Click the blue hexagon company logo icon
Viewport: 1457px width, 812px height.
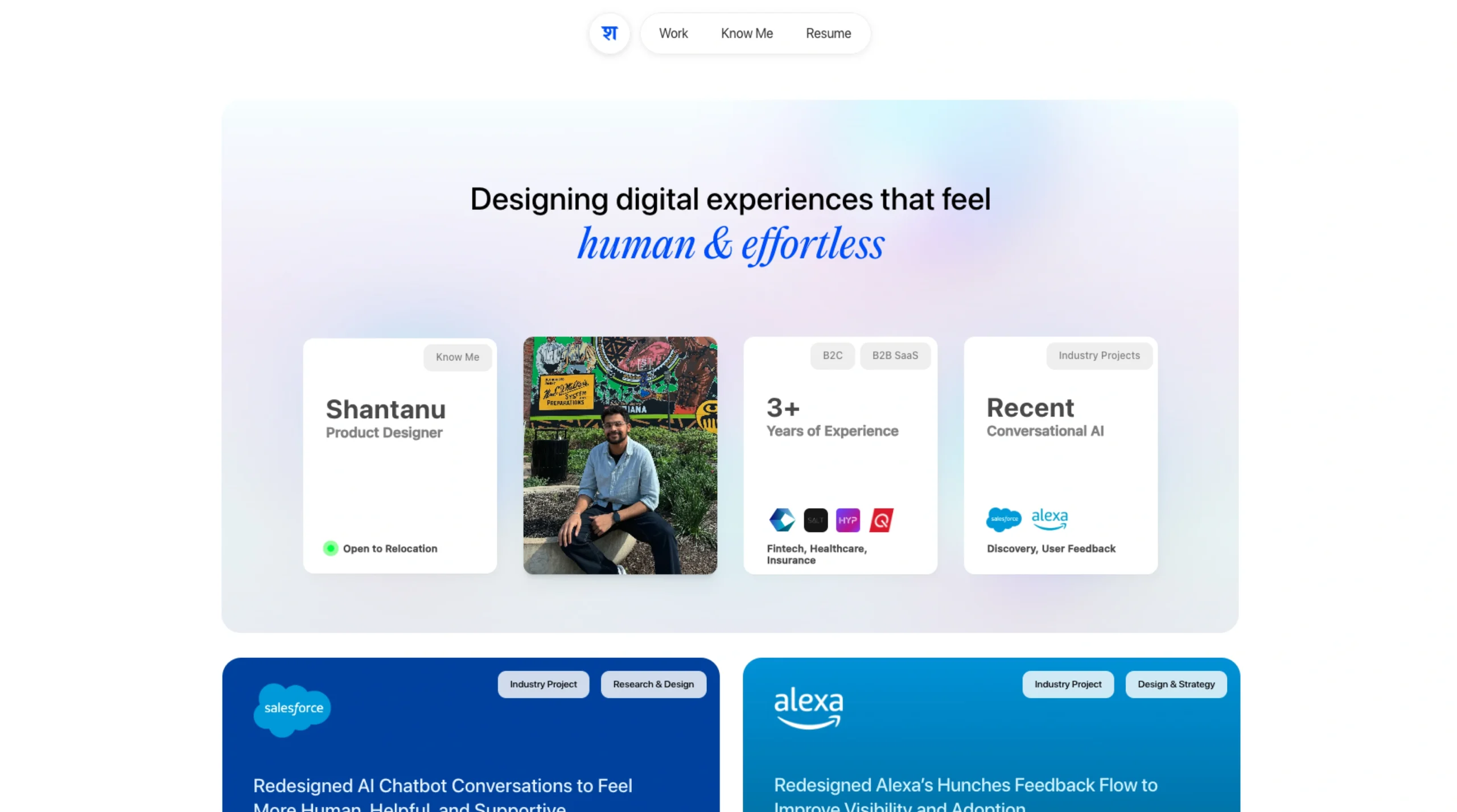pos(782,520)
